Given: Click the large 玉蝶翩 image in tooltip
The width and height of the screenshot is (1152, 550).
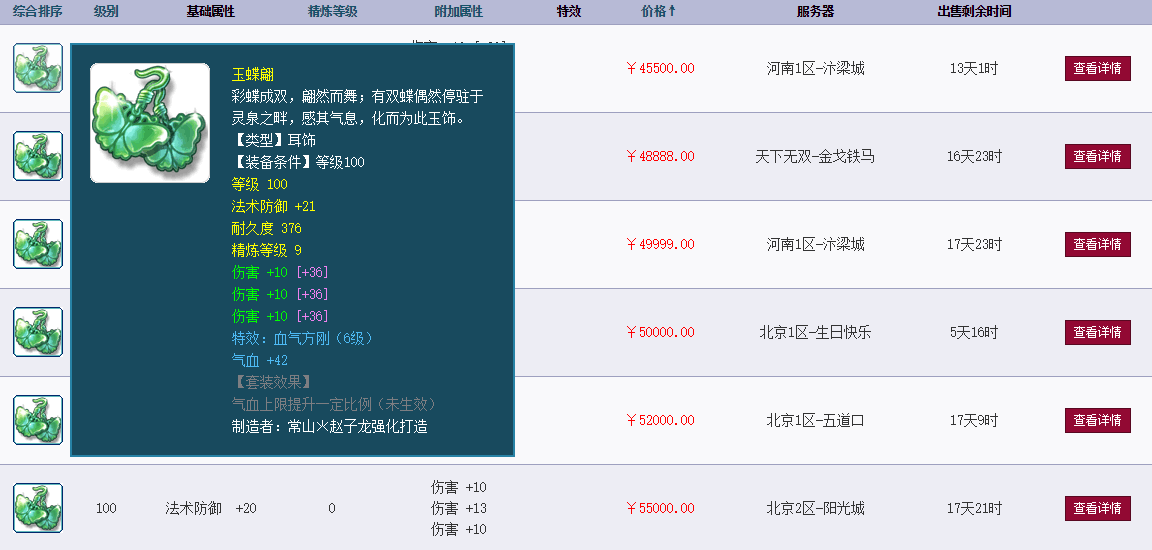Looking at the screenshot, I should [x=150, y=123].
